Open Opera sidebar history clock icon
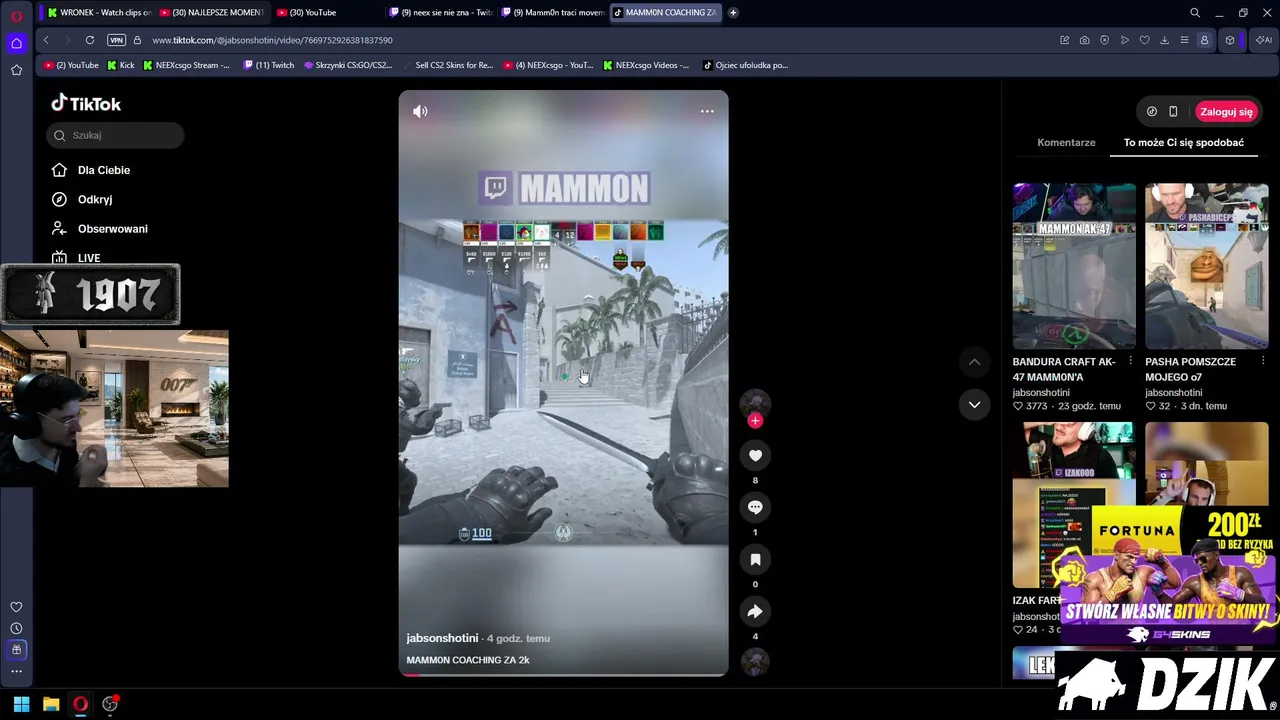1280x720 pixels. (x=16, y=628)
